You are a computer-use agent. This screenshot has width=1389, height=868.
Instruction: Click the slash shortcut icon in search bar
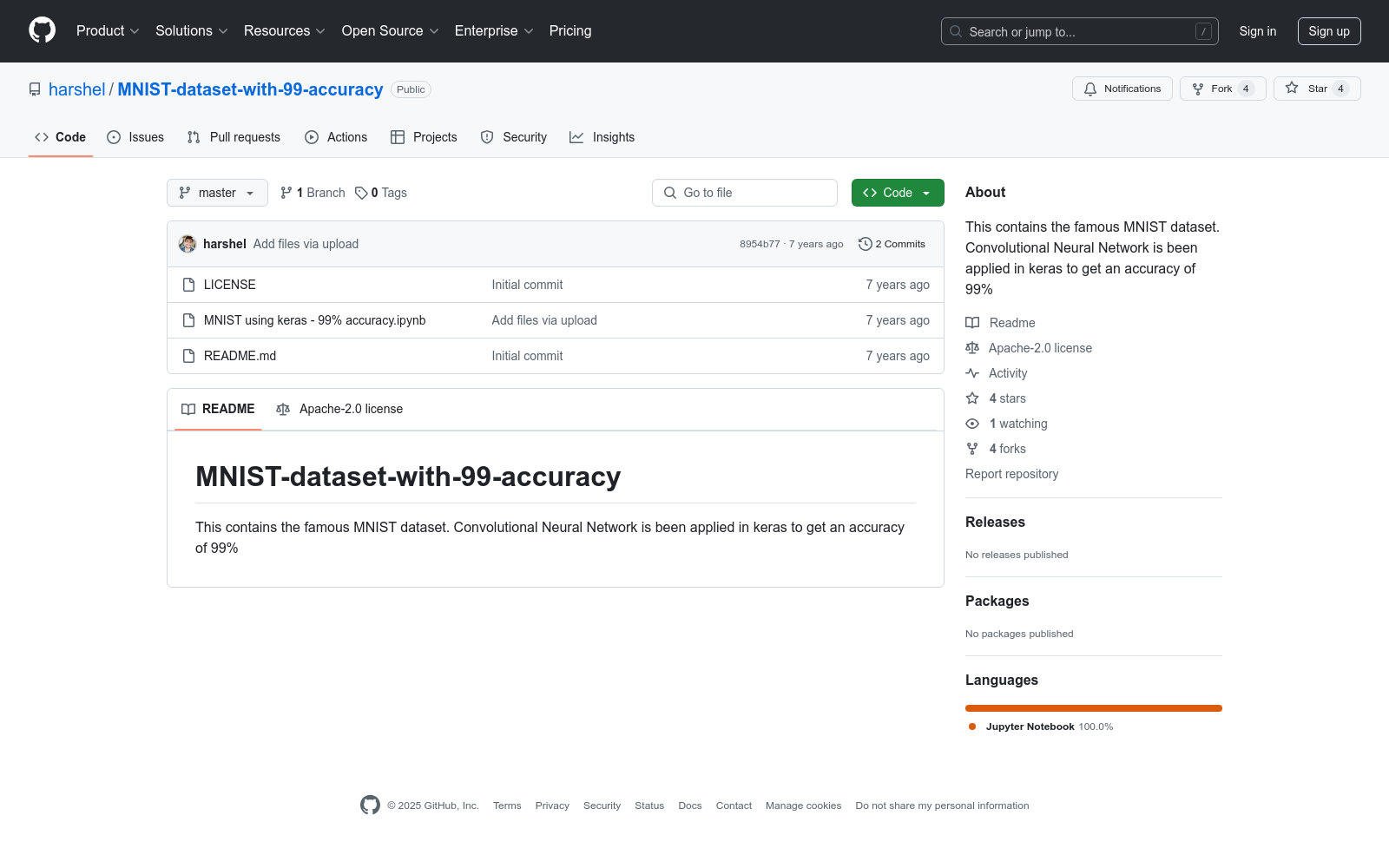[x=1203, y=31]
